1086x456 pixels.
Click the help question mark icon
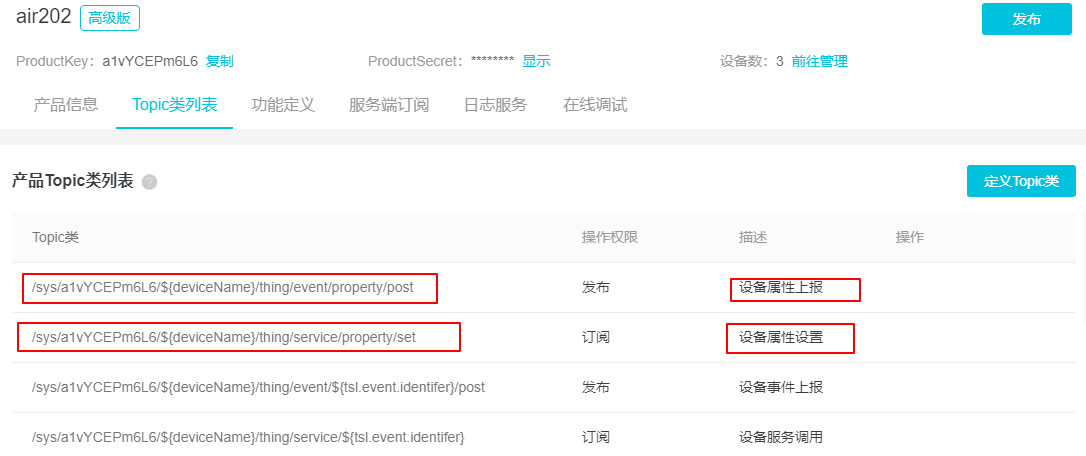[150, 182]
